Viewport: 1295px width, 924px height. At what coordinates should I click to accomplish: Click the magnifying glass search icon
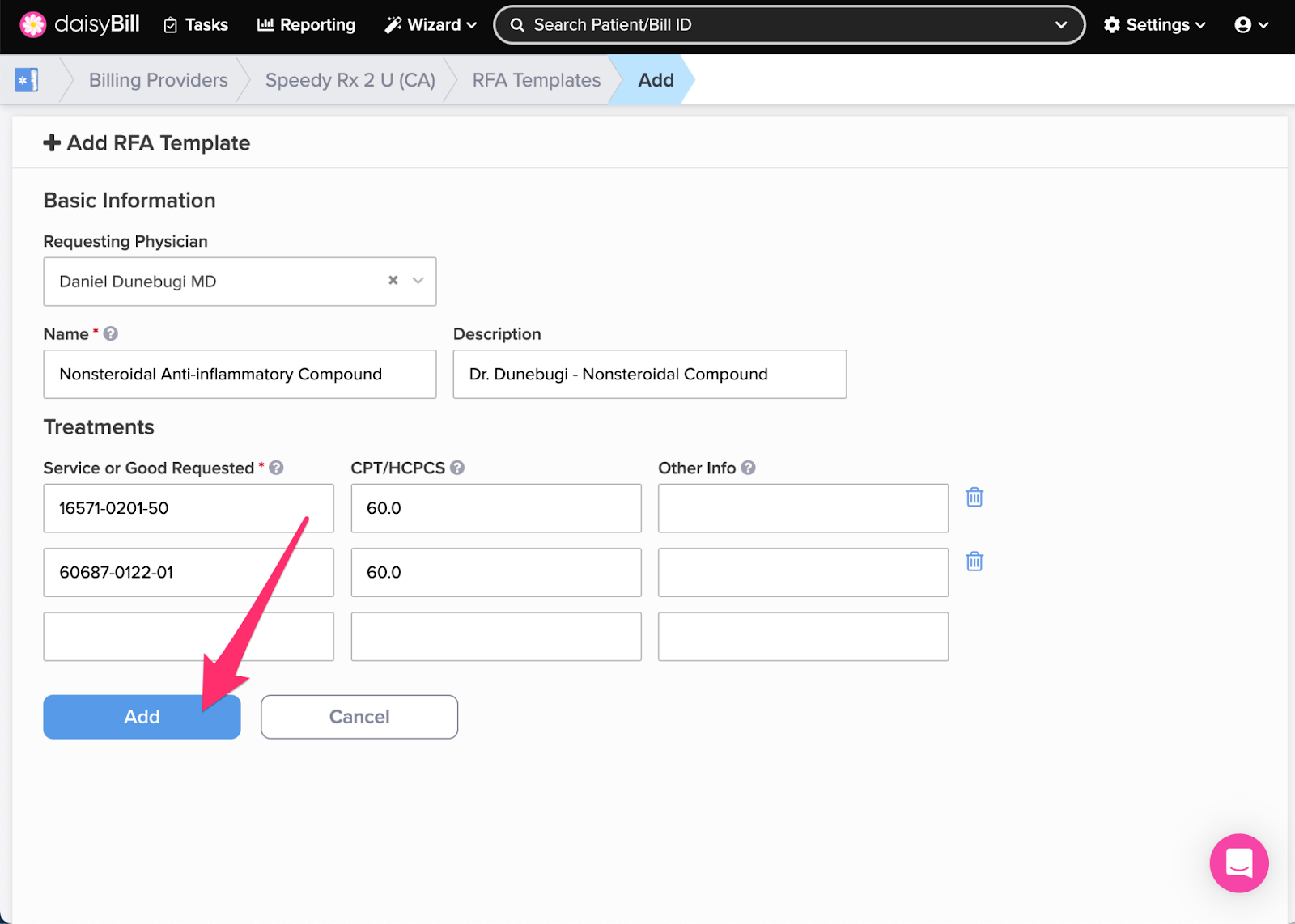(x=517, y=25)
